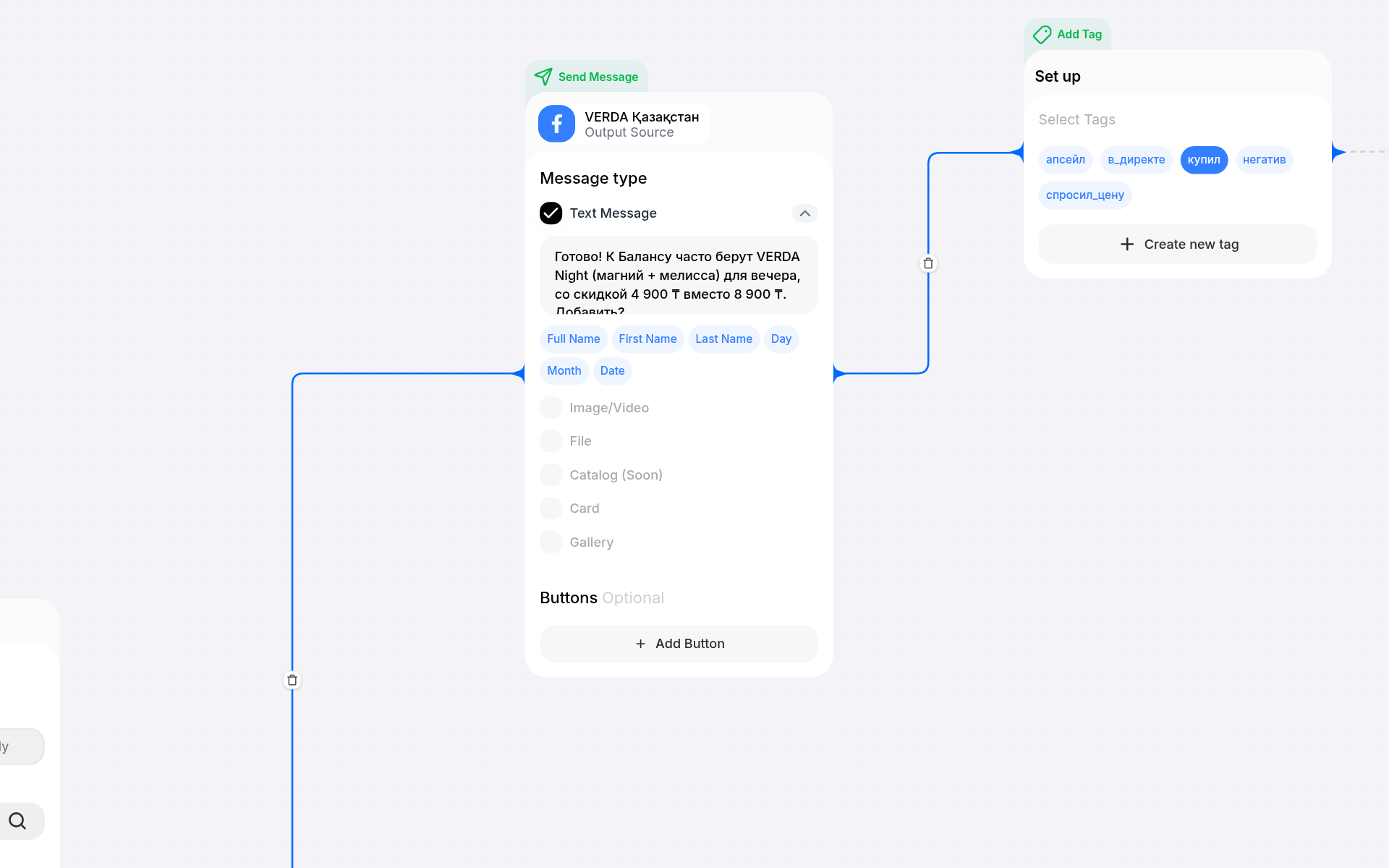Image resolution: width=1389 pixels, height=868 pixels.
Task: Click the VERDA Қазақстан output source selector
Action: click(624, 124)
